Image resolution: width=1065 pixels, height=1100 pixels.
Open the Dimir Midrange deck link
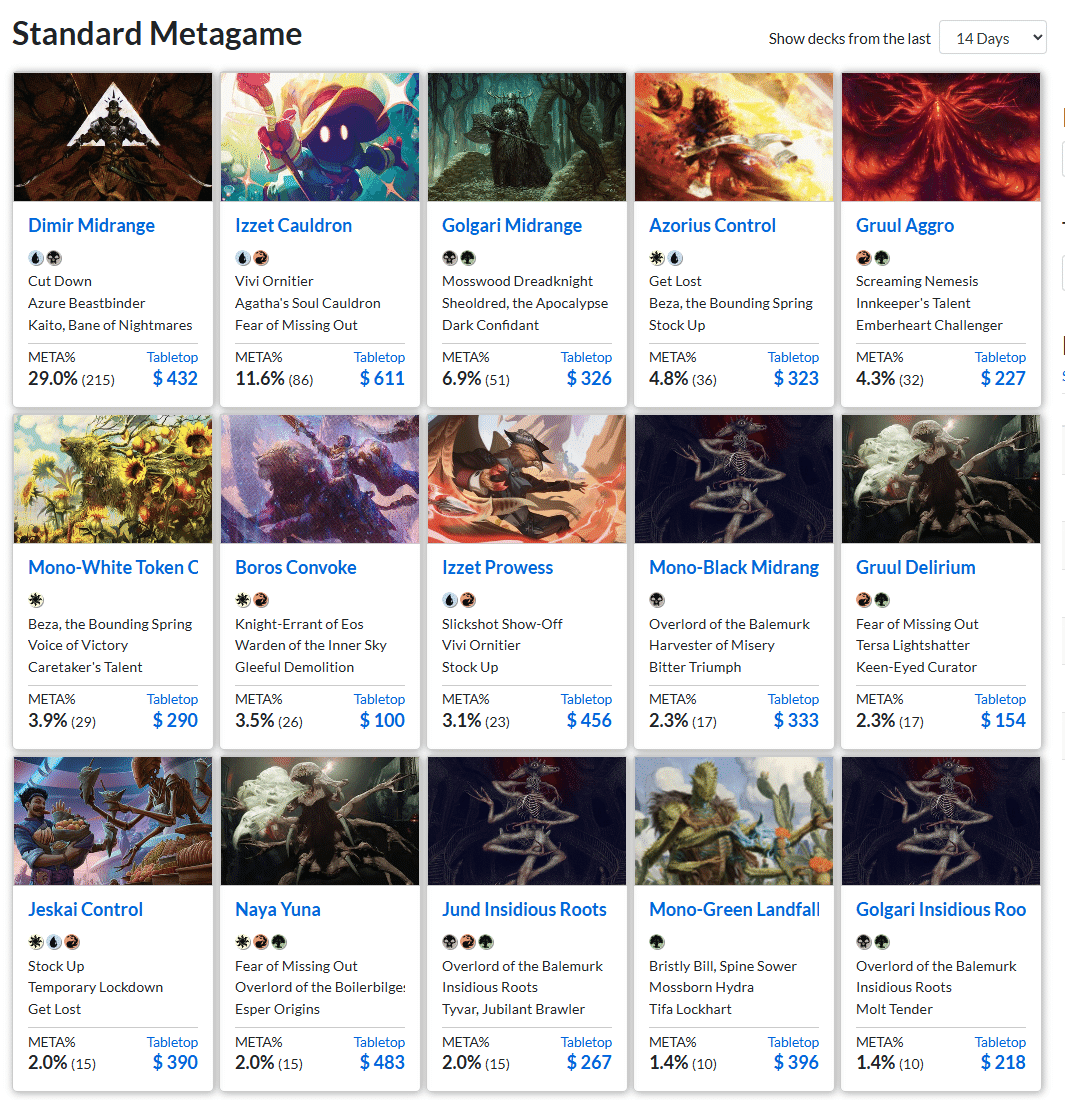[x=91, y=225]
